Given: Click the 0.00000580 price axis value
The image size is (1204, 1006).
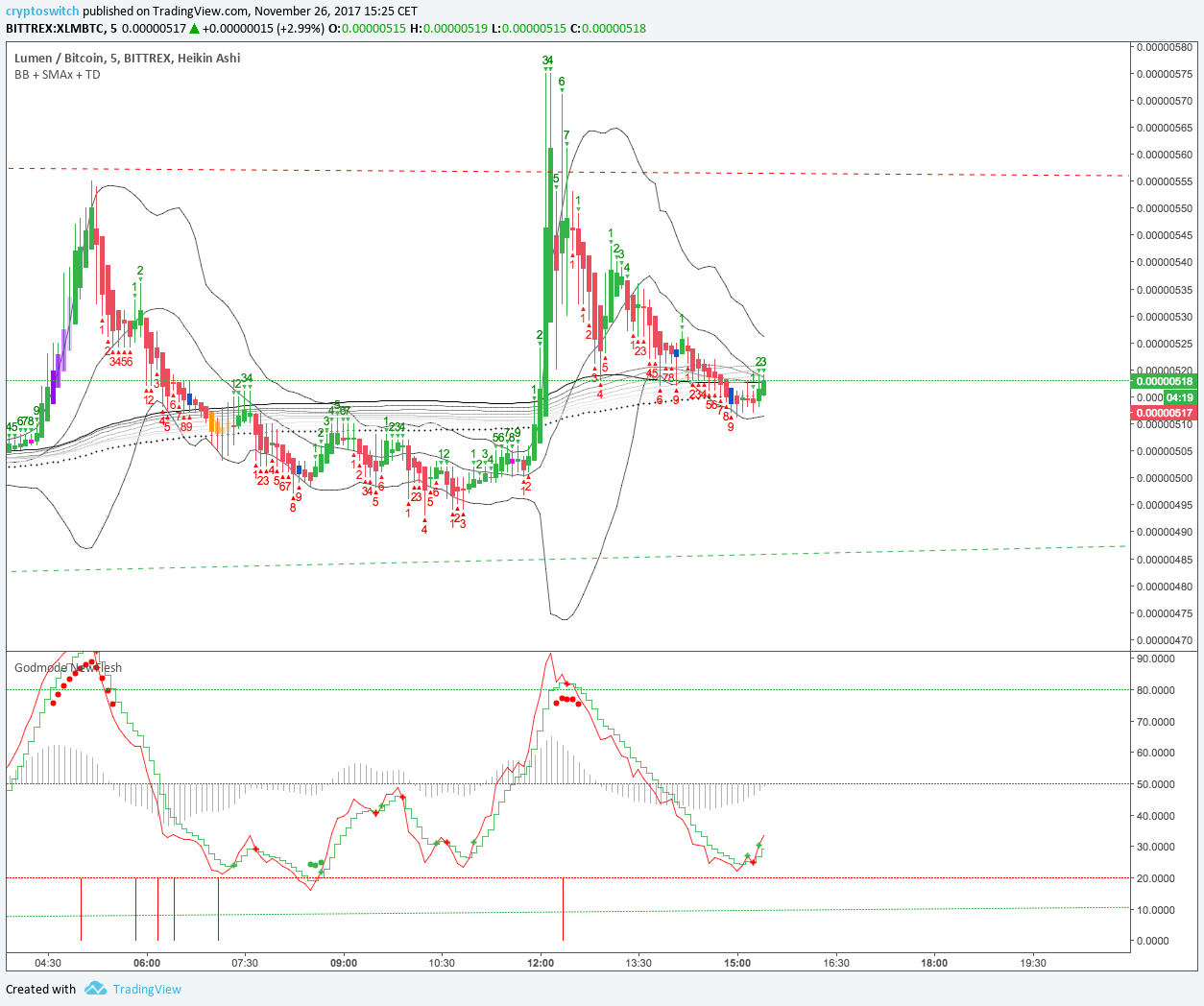Looking at the screenshot, I should coord(1165,47).
